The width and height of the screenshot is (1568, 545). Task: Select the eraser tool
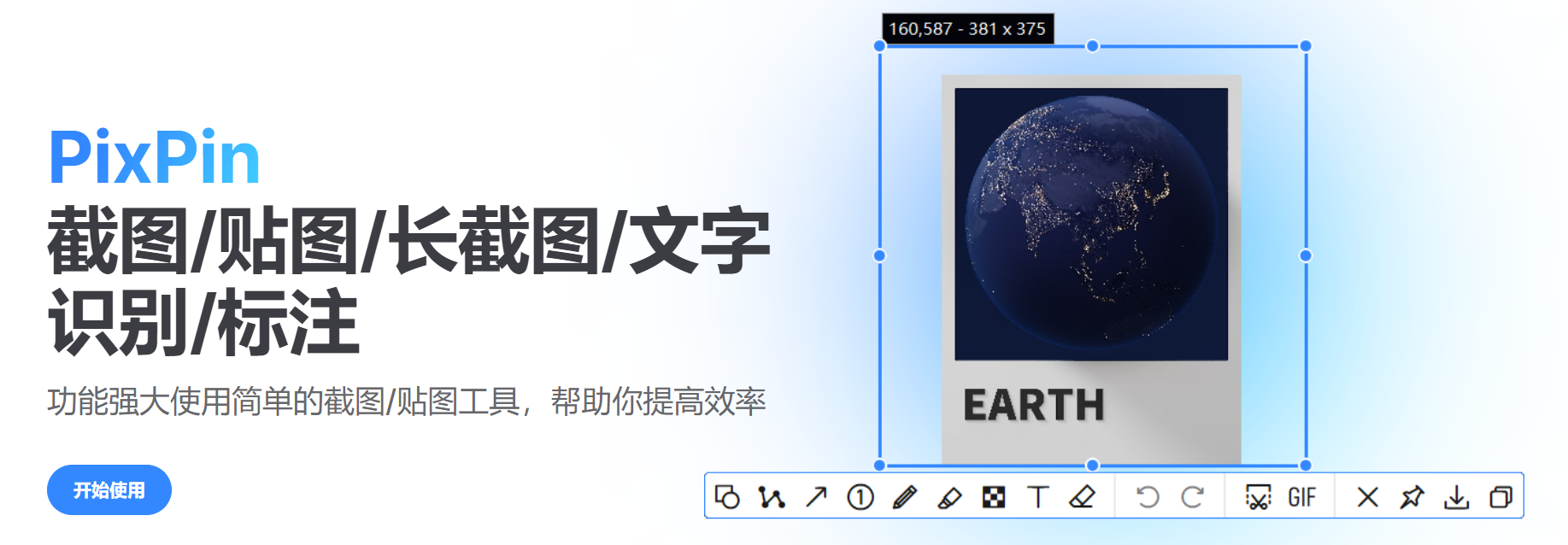[1082, 496]
